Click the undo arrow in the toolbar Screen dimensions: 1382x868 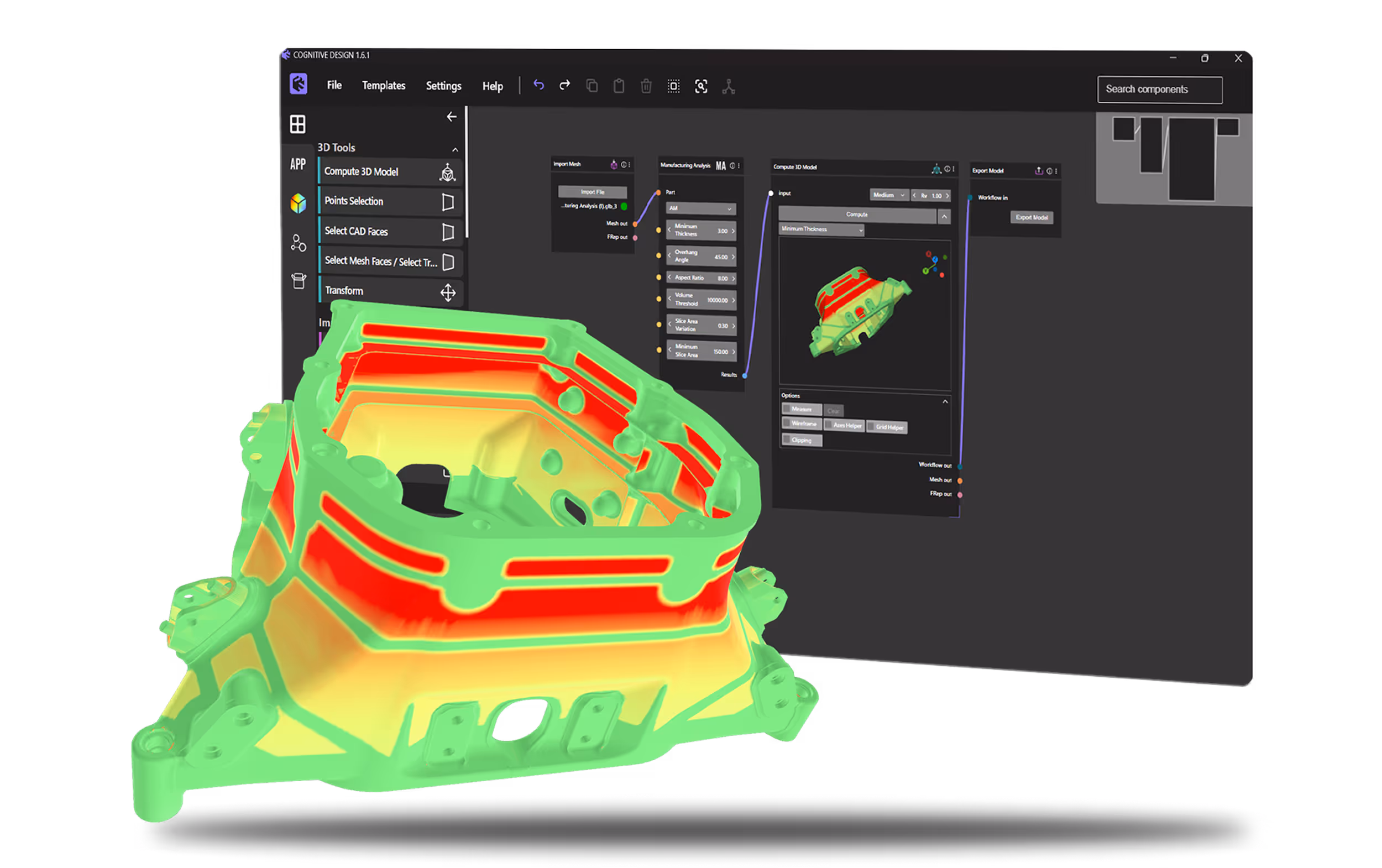pyautogui.click(x=538, y=85)
